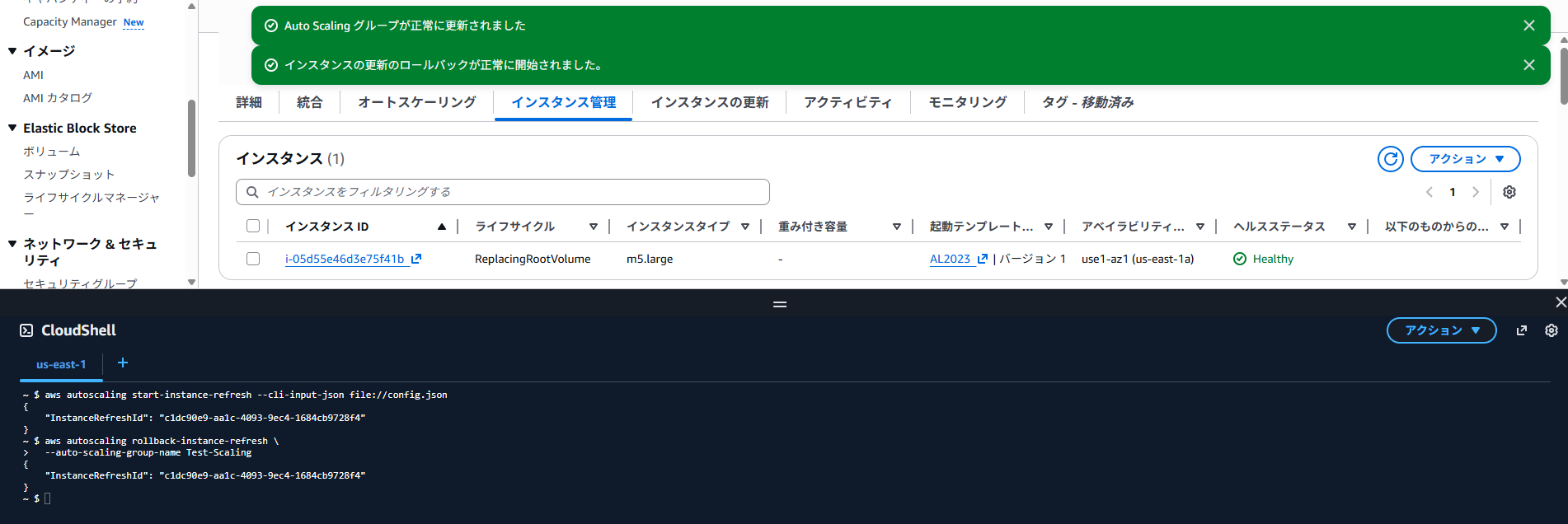Select the us-east-1 CloudShell tab

(x=61, y=364)
